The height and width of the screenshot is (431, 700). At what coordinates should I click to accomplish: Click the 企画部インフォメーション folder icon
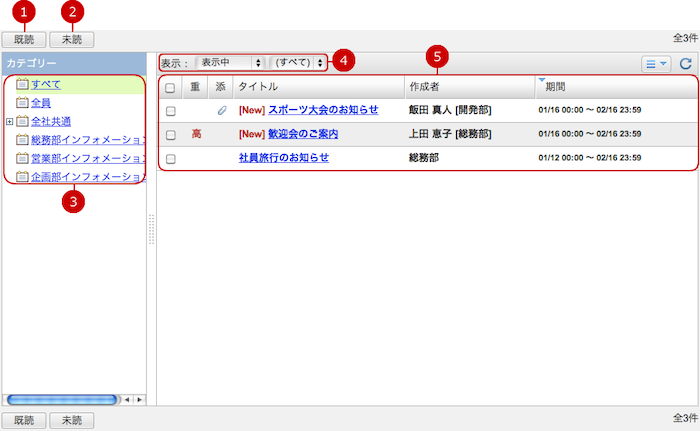22,177
